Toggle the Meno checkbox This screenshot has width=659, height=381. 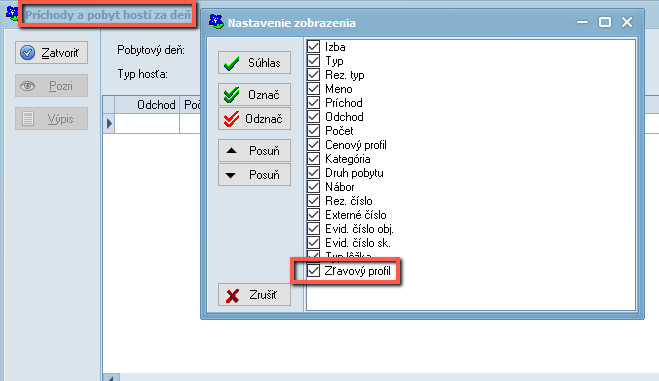[314, 89]
